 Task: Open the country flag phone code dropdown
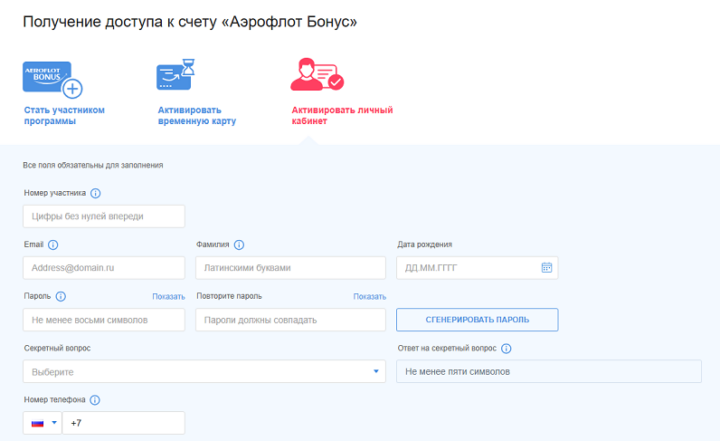point(42,423)
